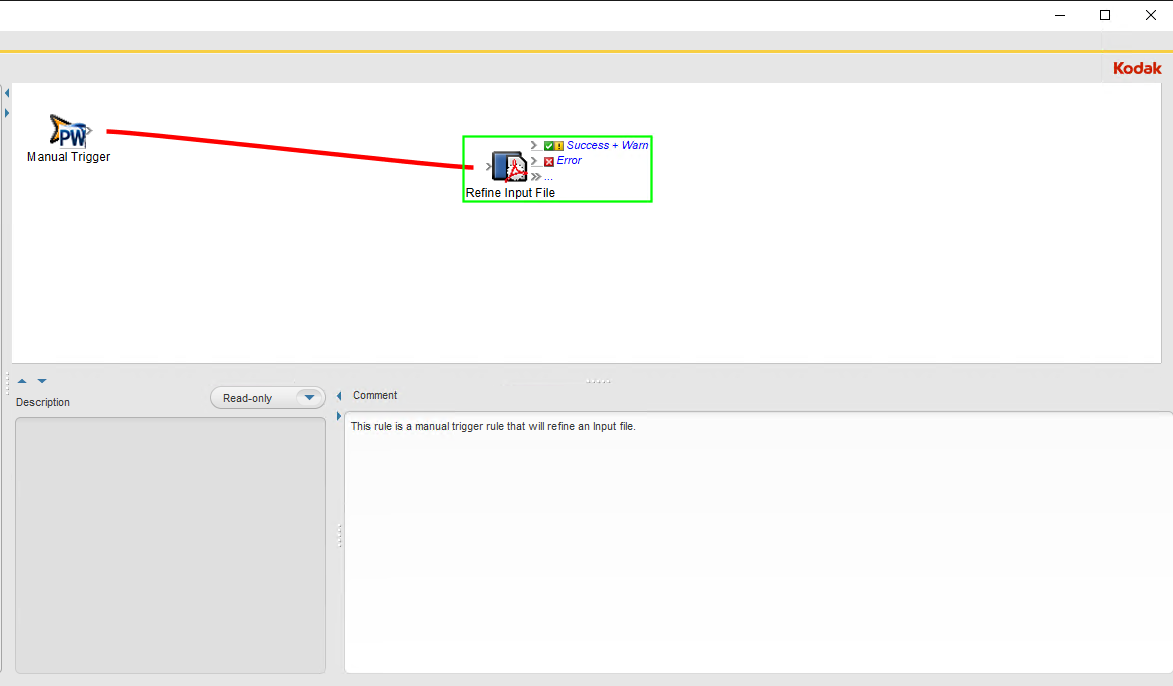Select the Manual Trigger PW icon
The width and height of the screenshot is (1173, 686).
69,131
